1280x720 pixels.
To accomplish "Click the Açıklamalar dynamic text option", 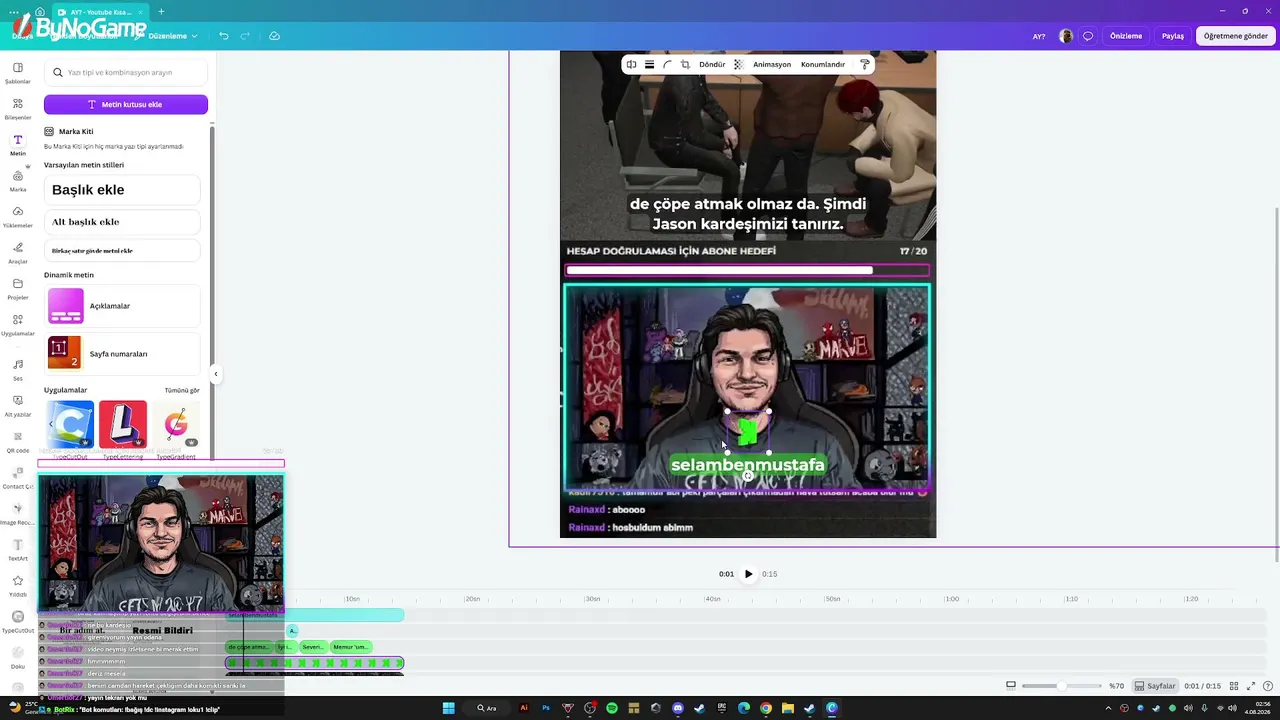I will (122, 306).
